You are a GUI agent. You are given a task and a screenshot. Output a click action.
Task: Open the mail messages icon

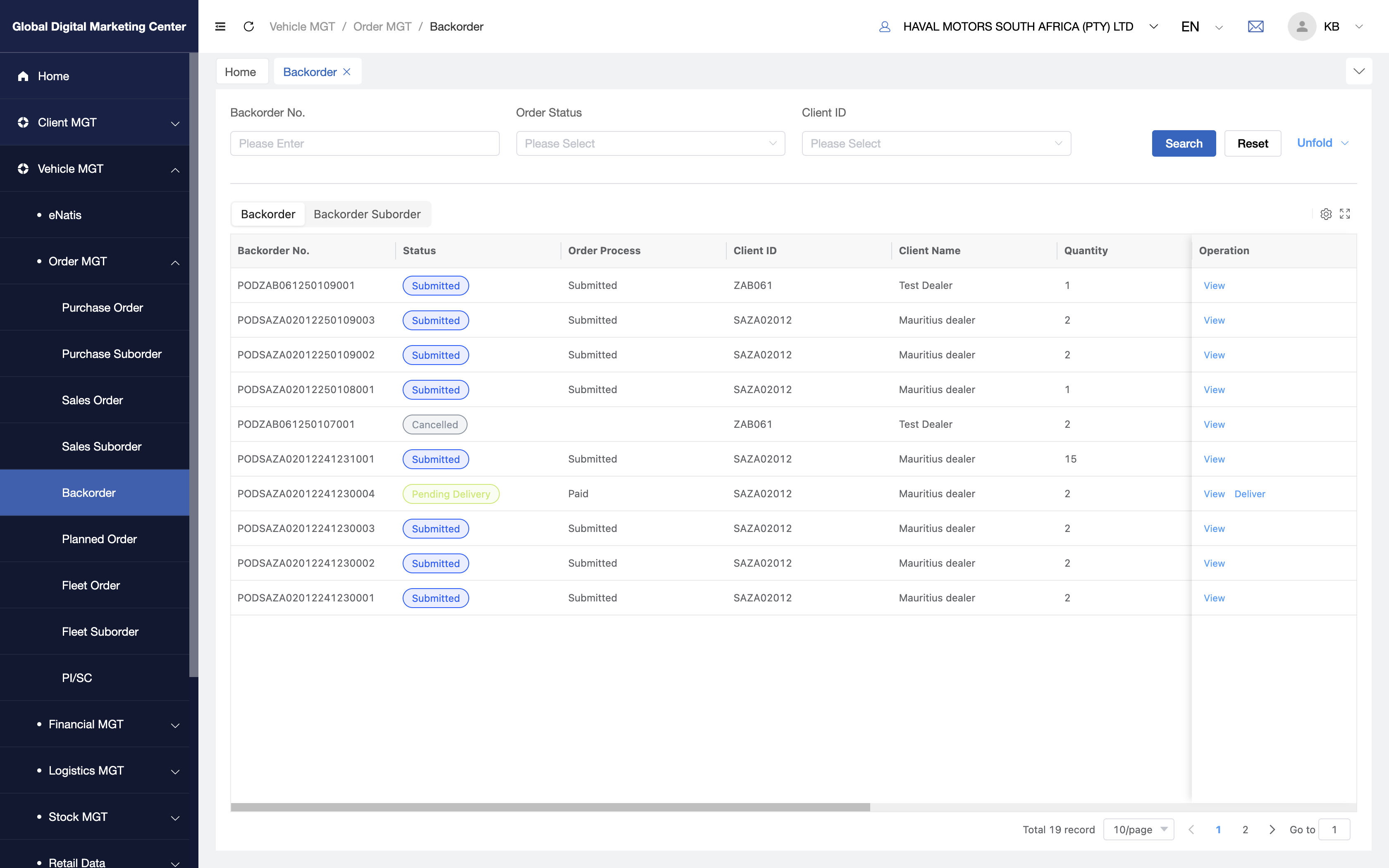[x=1255, y=26]
